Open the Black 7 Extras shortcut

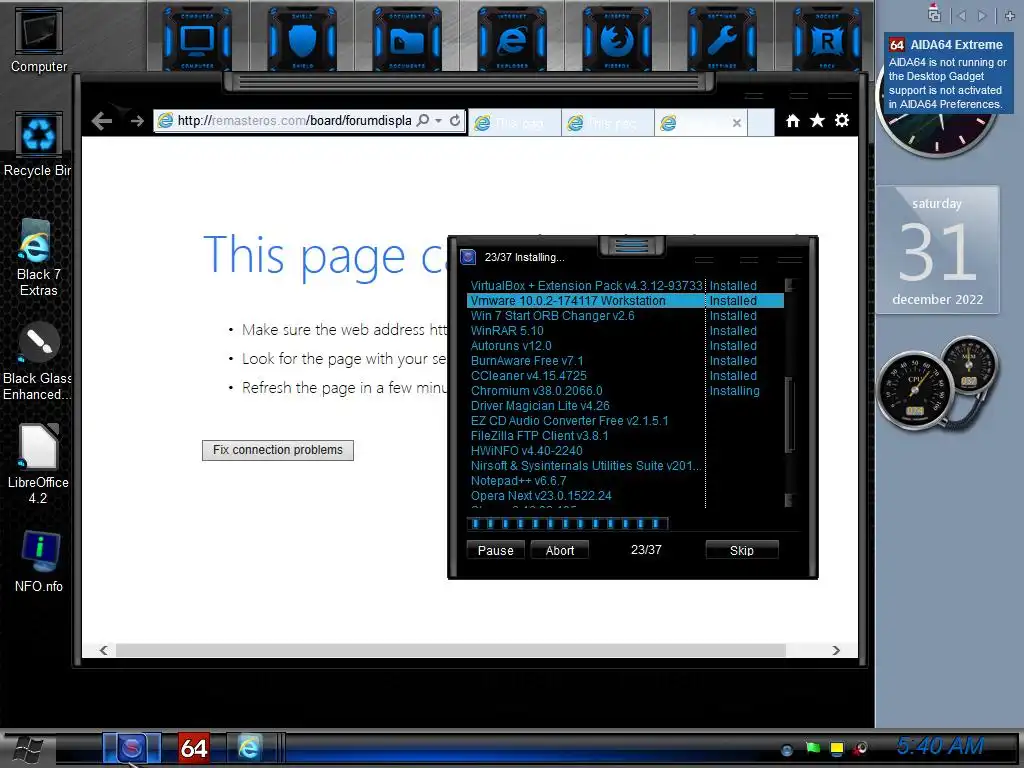(x=38, y=258)
